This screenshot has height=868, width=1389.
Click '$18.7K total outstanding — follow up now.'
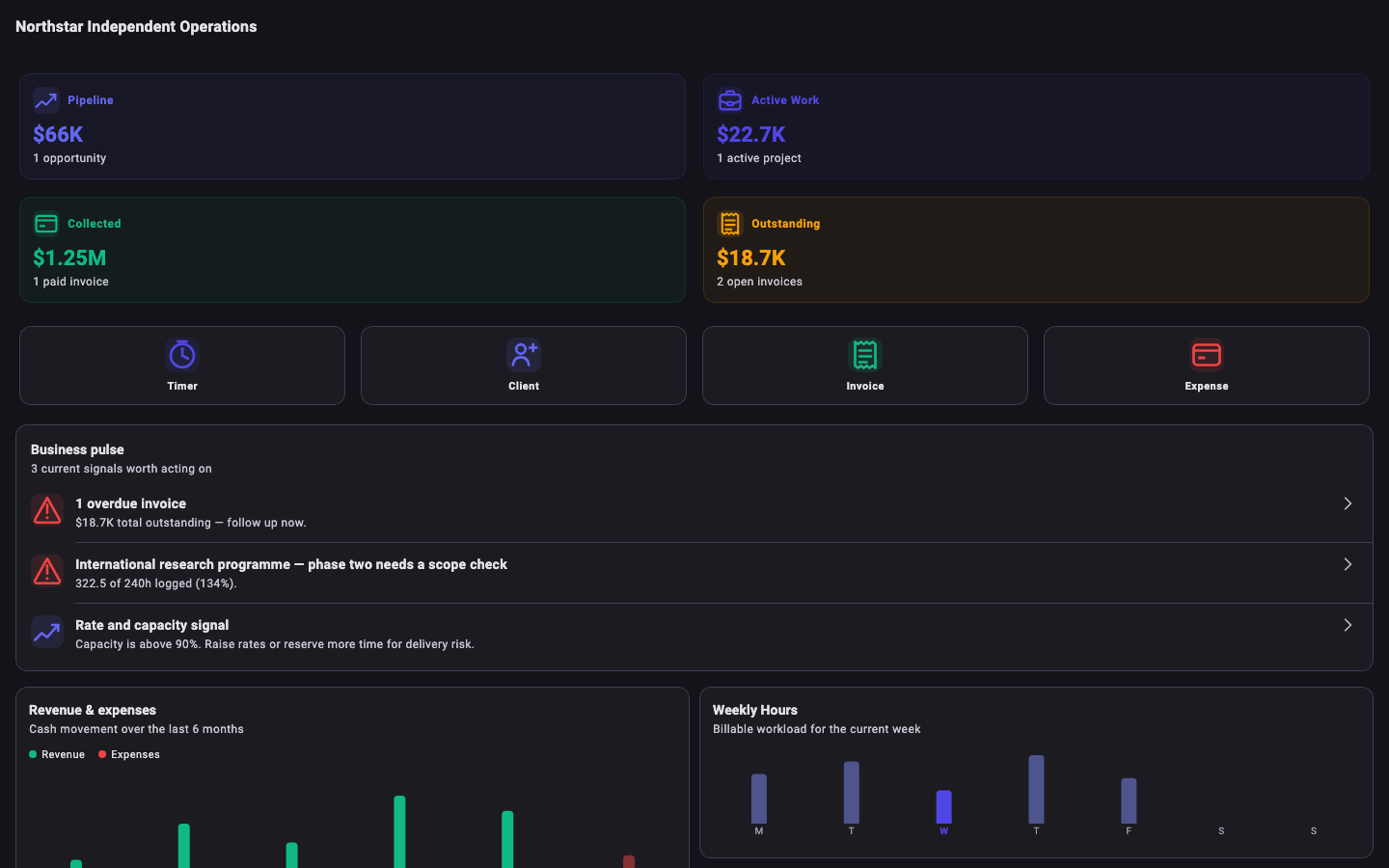coord(191,523)
